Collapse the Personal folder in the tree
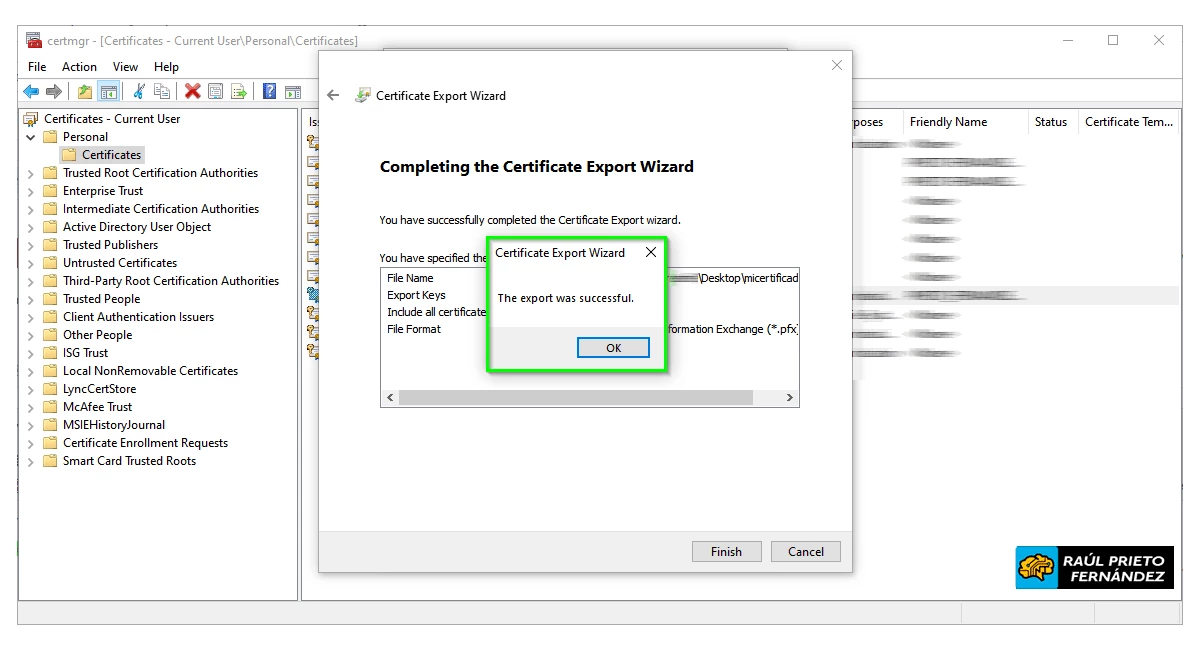Viewport: 1200px width, 650px height. (x=29, y=136)
